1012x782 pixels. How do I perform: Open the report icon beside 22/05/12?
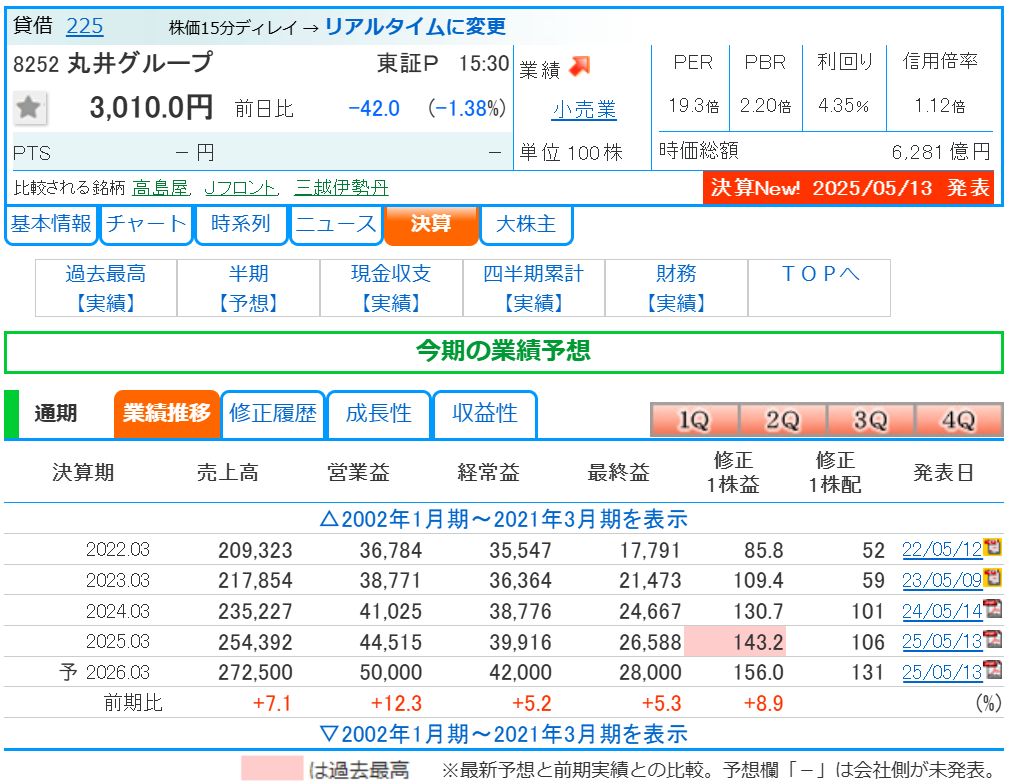click(x=993, y=548)
